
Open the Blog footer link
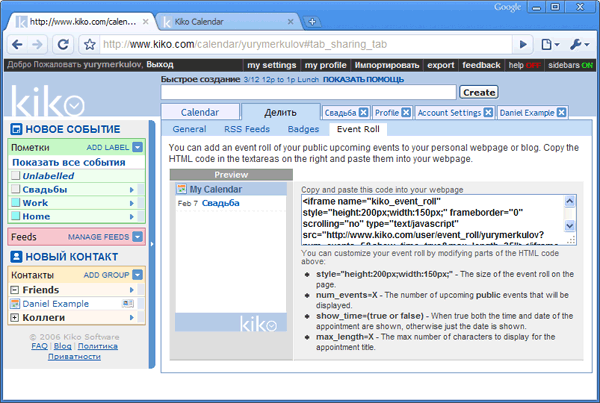point(62,346)
